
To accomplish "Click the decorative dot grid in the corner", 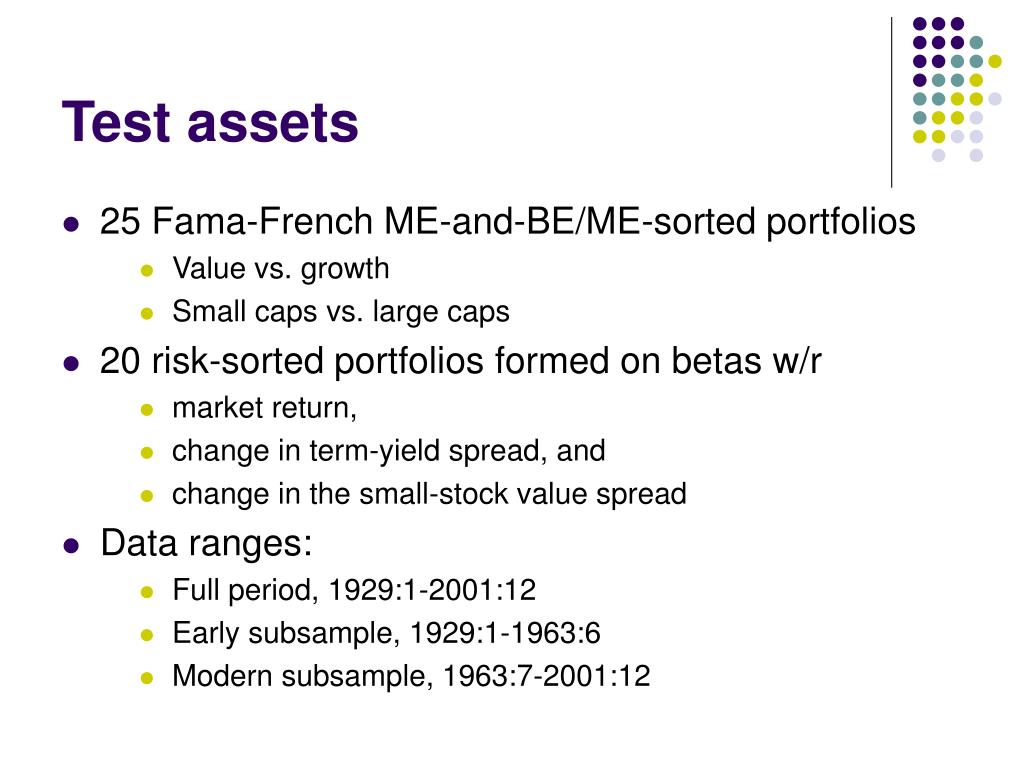I will [x=957, y=89].
